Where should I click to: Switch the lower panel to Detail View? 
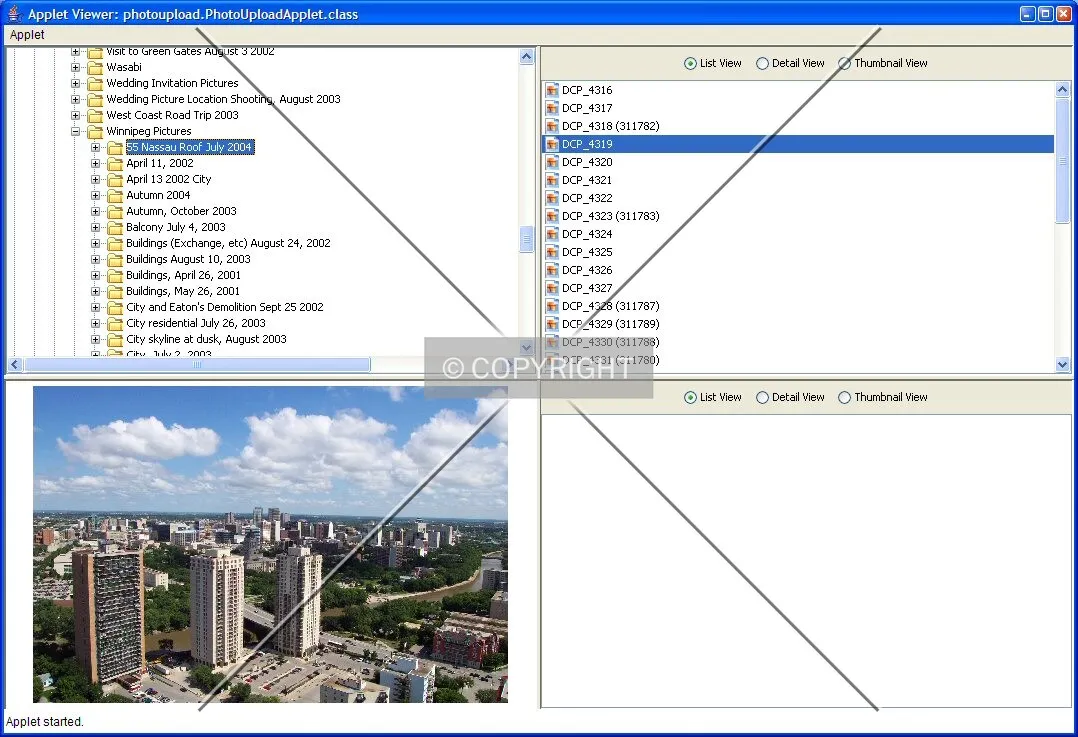click(x=790, y=397)
